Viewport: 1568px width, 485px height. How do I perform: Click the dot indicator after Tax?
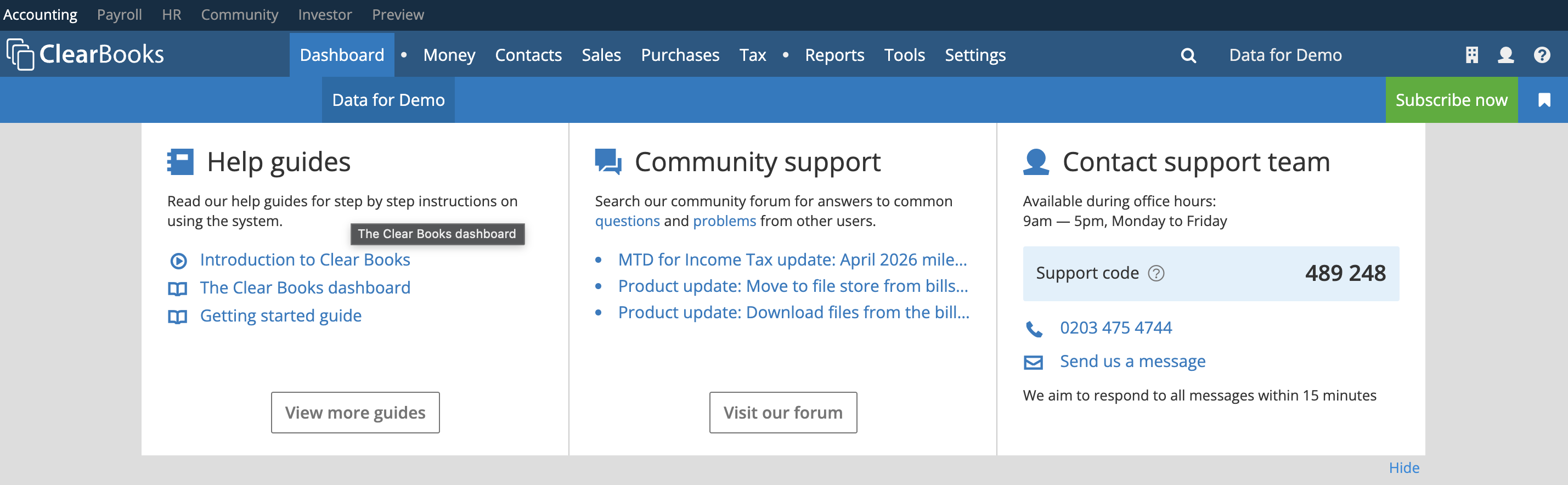pyautogui.click(x=785, y=55)
